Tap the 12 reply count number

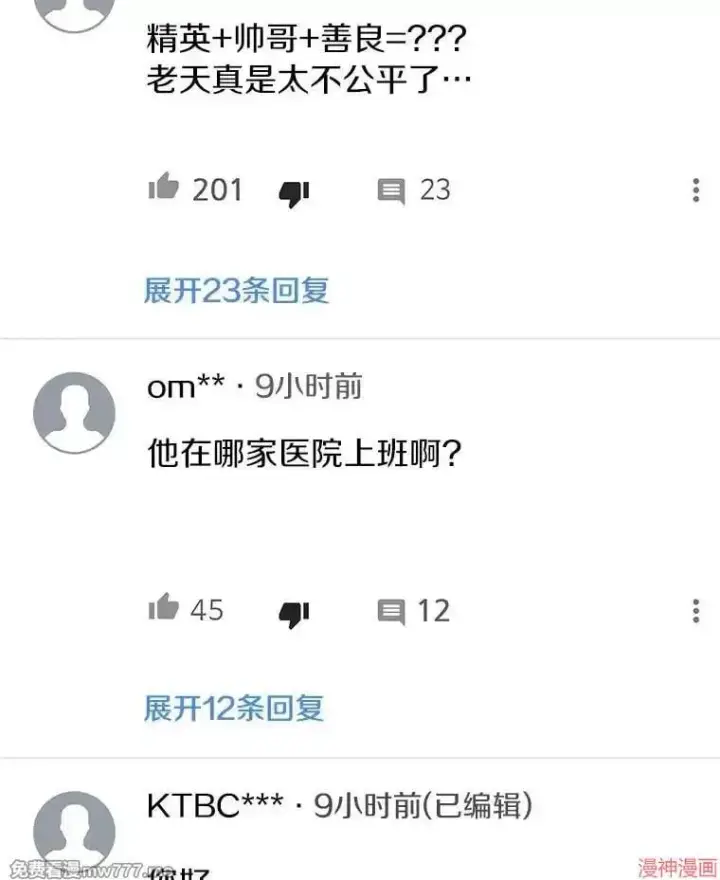(x=434, y=611)
